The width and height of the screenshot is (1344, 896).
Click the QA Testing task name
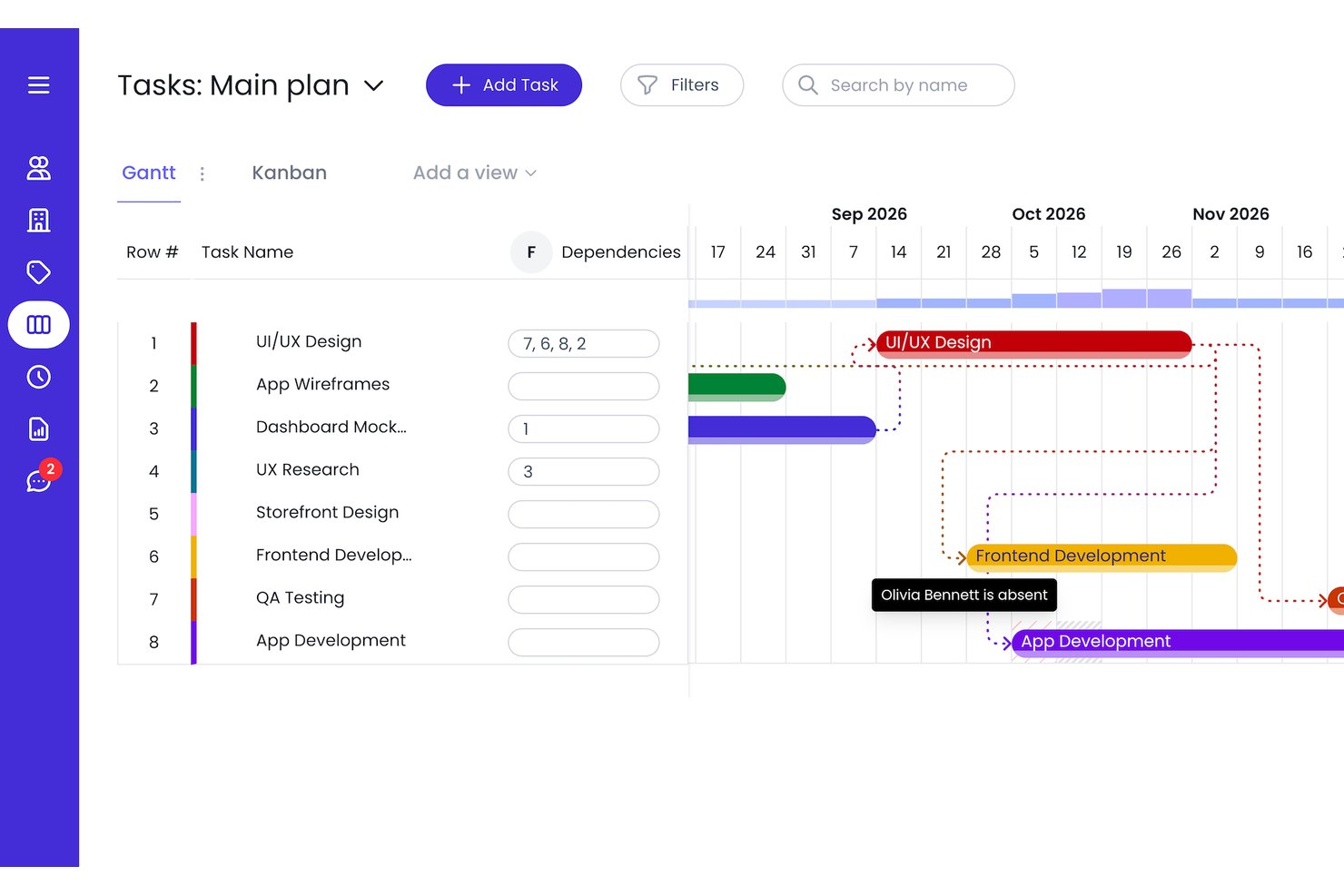[300, 598]
